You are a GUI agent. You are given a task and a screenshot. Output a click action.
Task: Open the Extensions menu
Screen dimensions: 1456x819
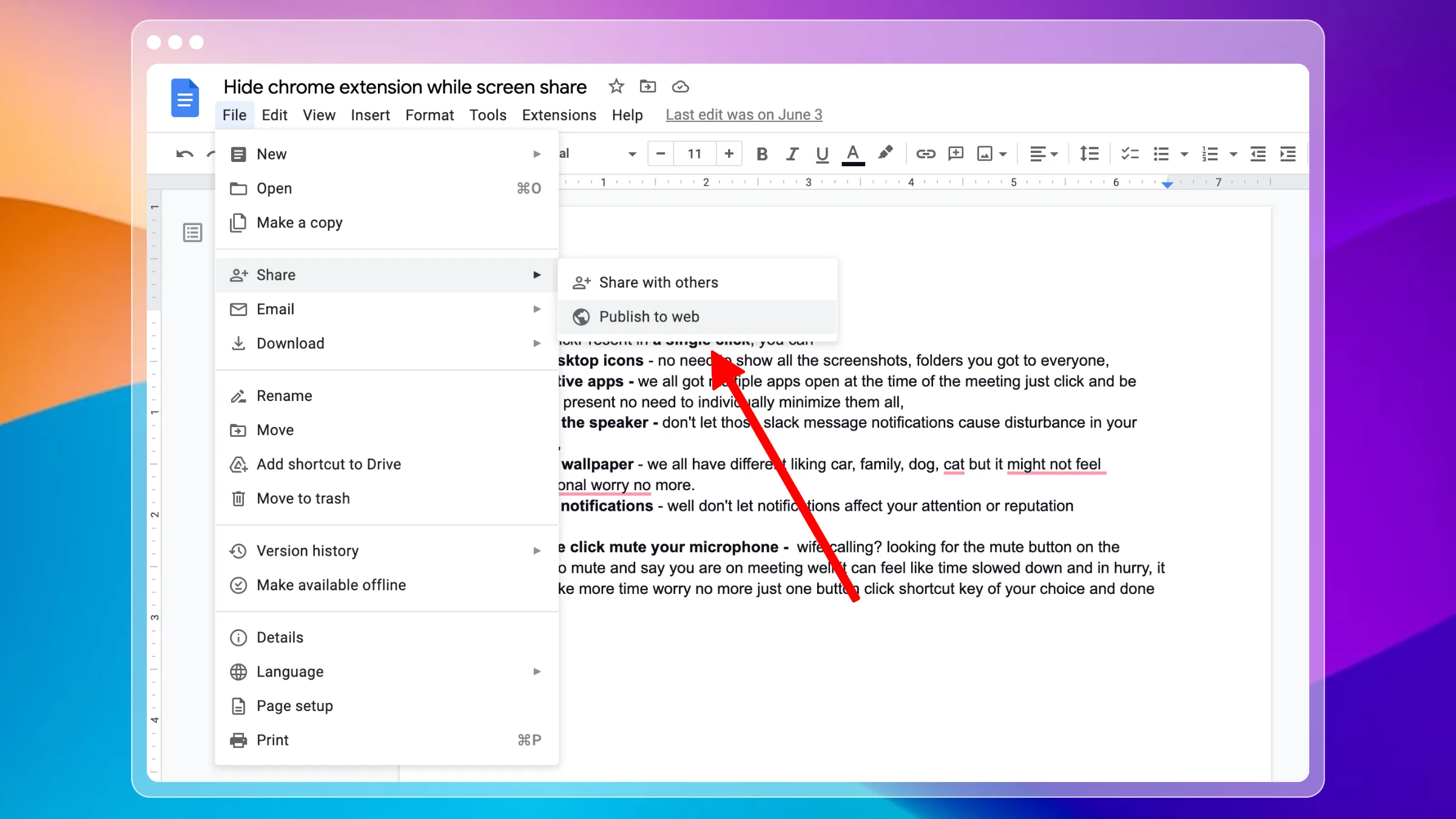559,115
